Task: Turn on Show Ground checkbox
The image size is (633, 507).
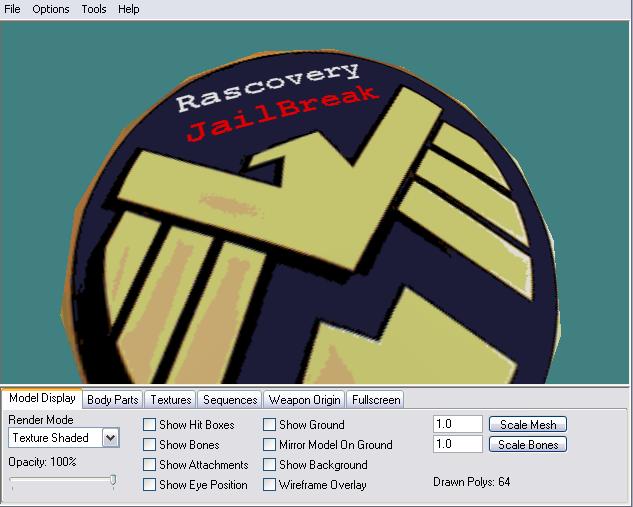Action: tap(270, 425)
